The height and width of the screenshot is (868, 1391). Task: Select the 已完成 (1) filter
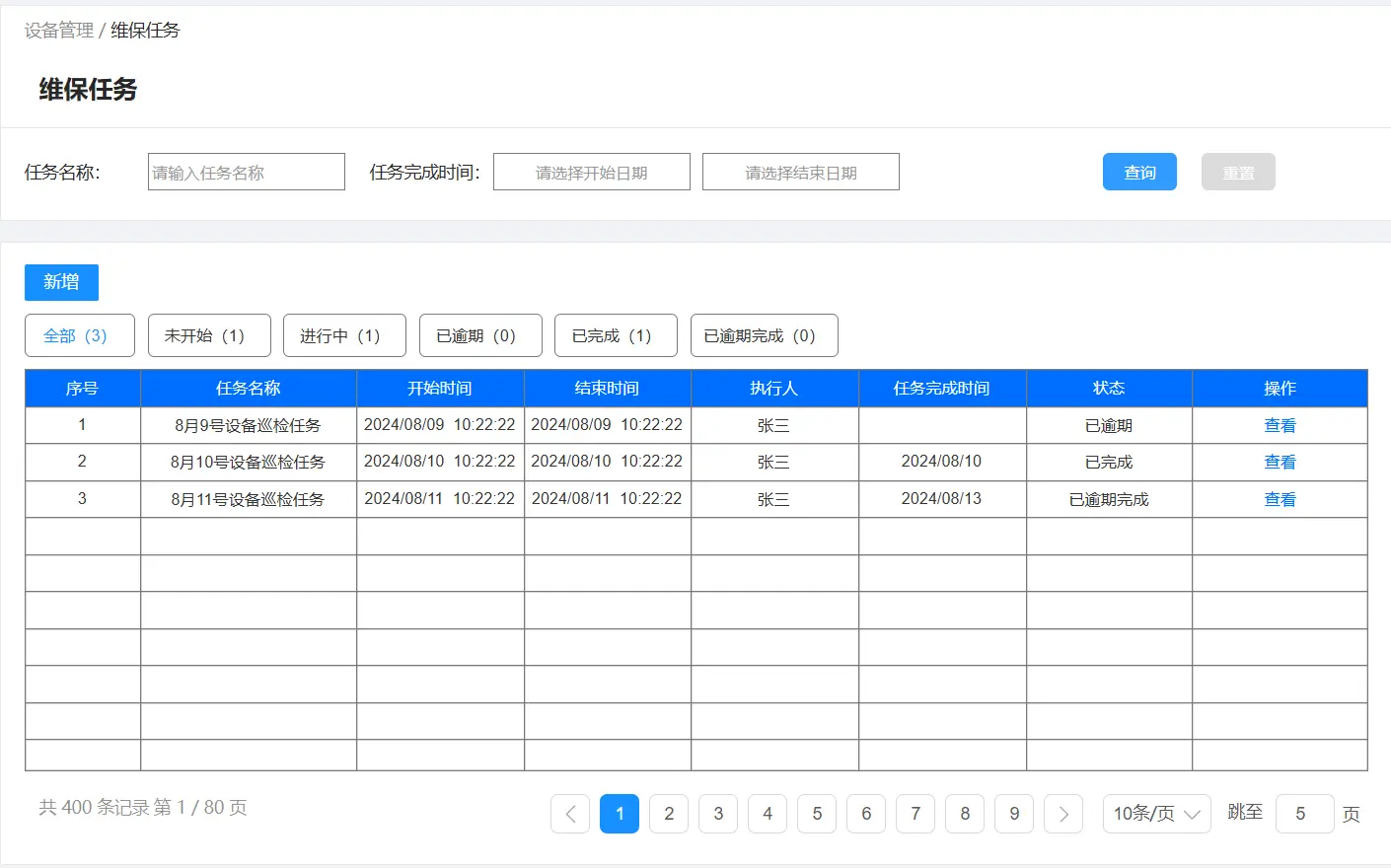click(616, 335)
